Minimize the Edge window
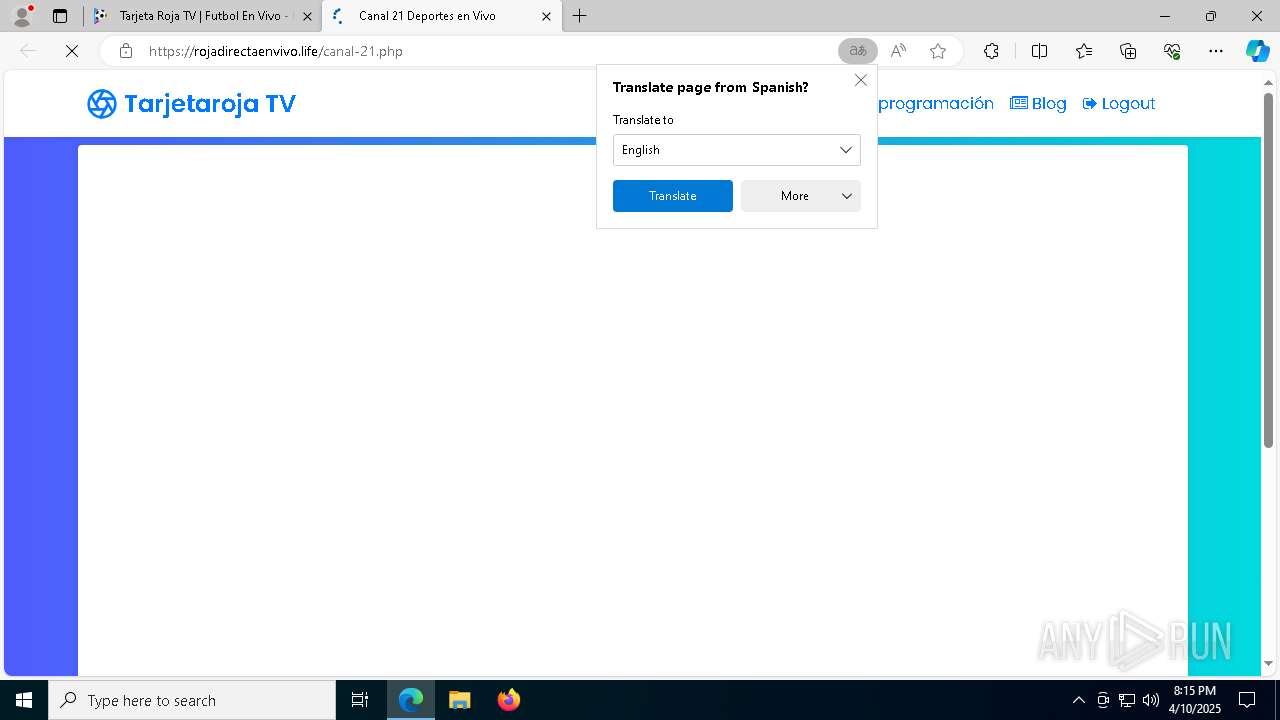This screenshot has width=1280, height=720. pyautogui.click(x=1165, y=16)
